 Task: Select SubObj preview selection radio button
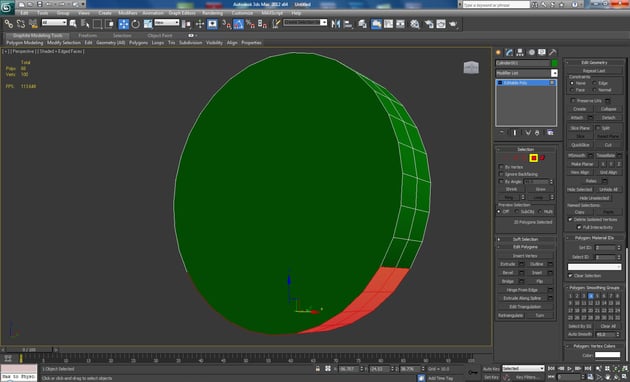pos(517,212)
